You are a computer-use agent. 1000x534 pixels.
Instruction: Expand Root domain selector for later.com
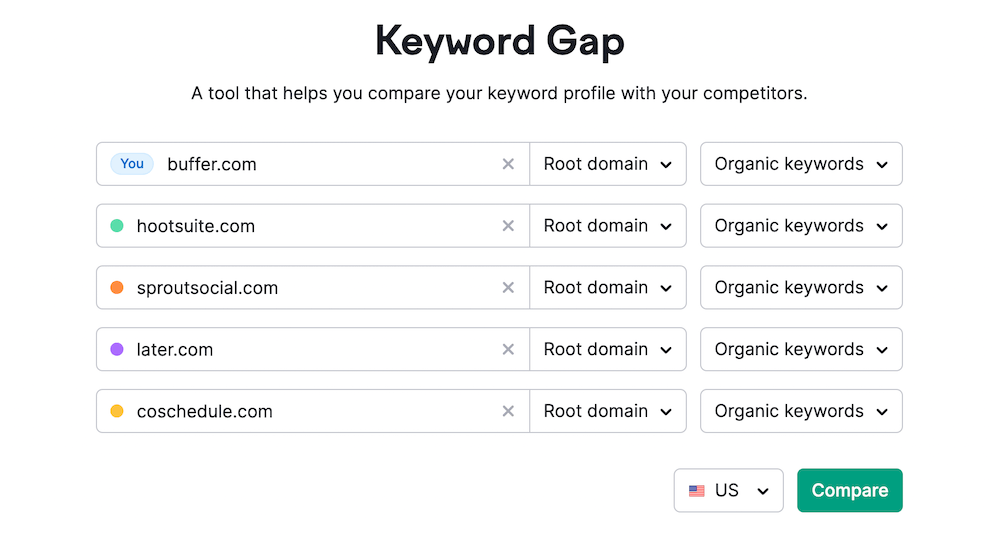tap(608, 350)
